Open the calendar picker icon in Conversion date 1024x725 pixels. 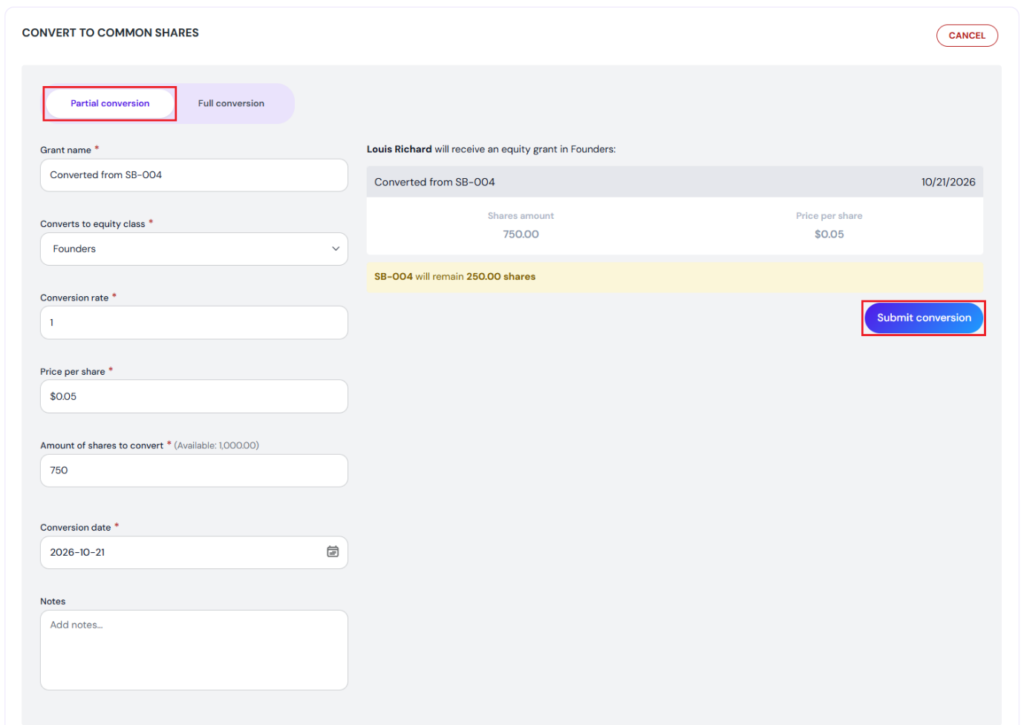(332, 552)
